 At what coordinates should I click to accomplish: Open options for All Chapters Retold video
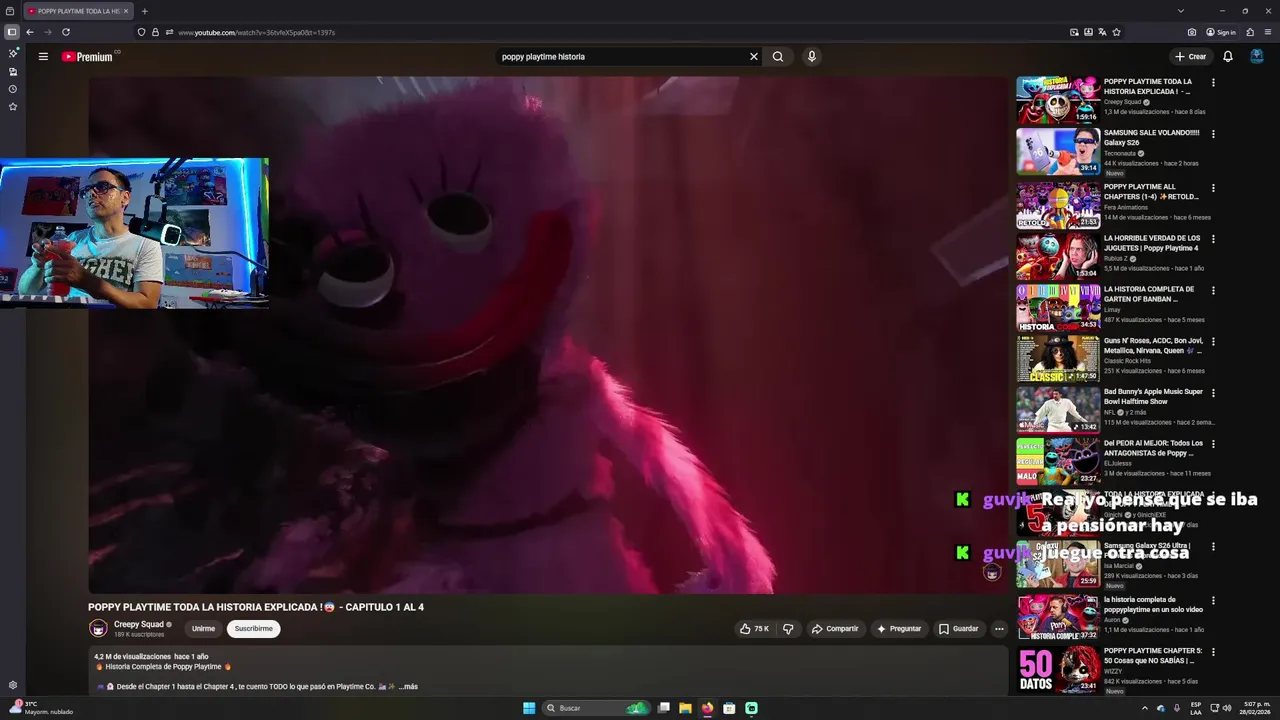(1213, 187)
